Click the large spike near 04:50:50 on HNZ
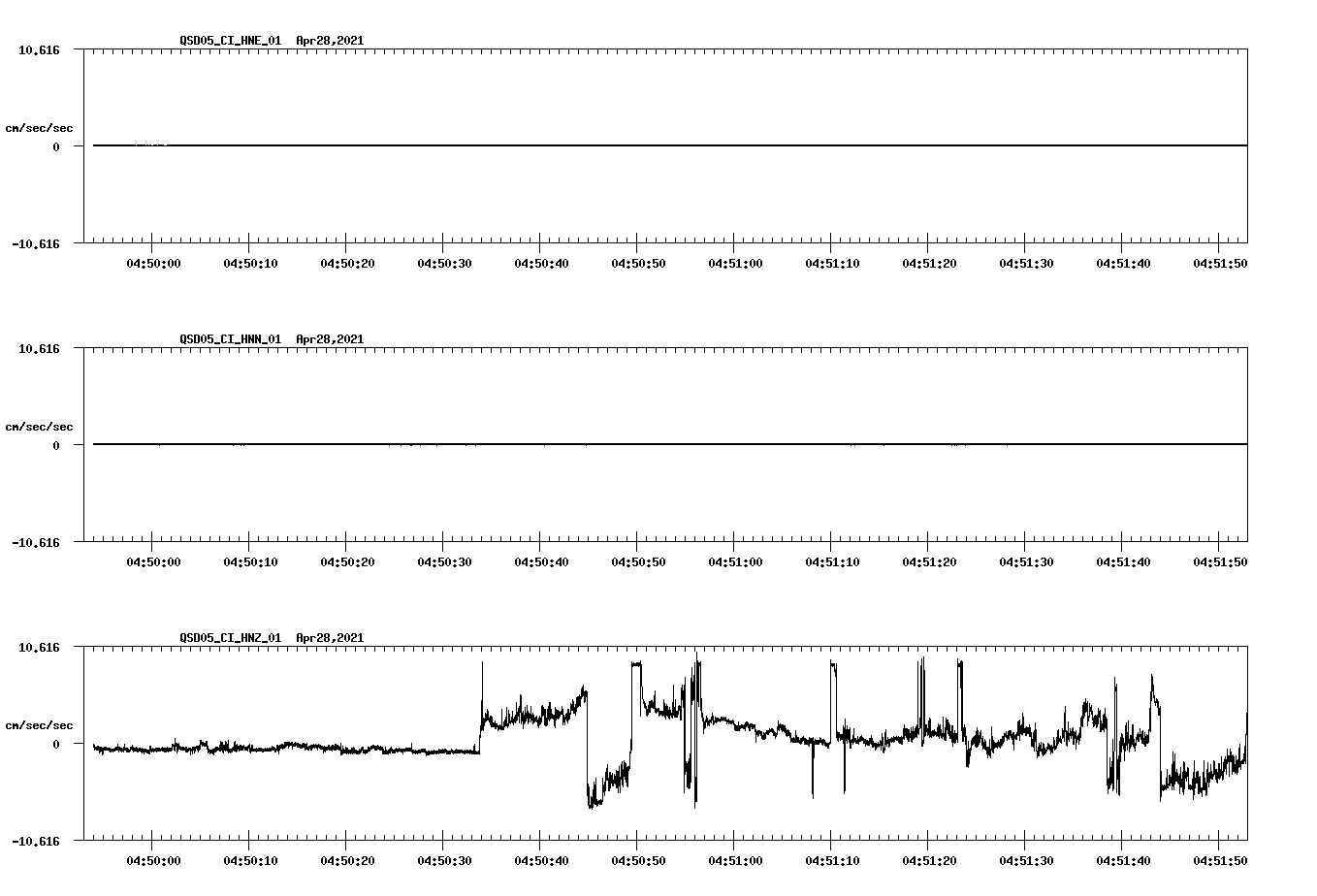The height and width of the screenshot is (896, 1317). (x=636, y=669)
